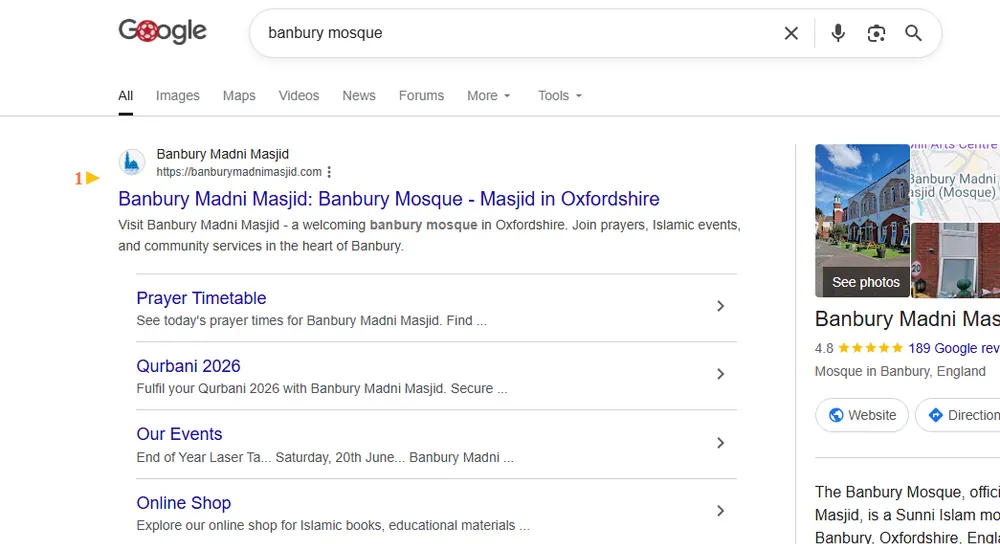Click the Banbury Madni Masjid knowledge panel title
Image resolution: width=1000 pixels, height=544 pixels.
[x=907, y=319]
